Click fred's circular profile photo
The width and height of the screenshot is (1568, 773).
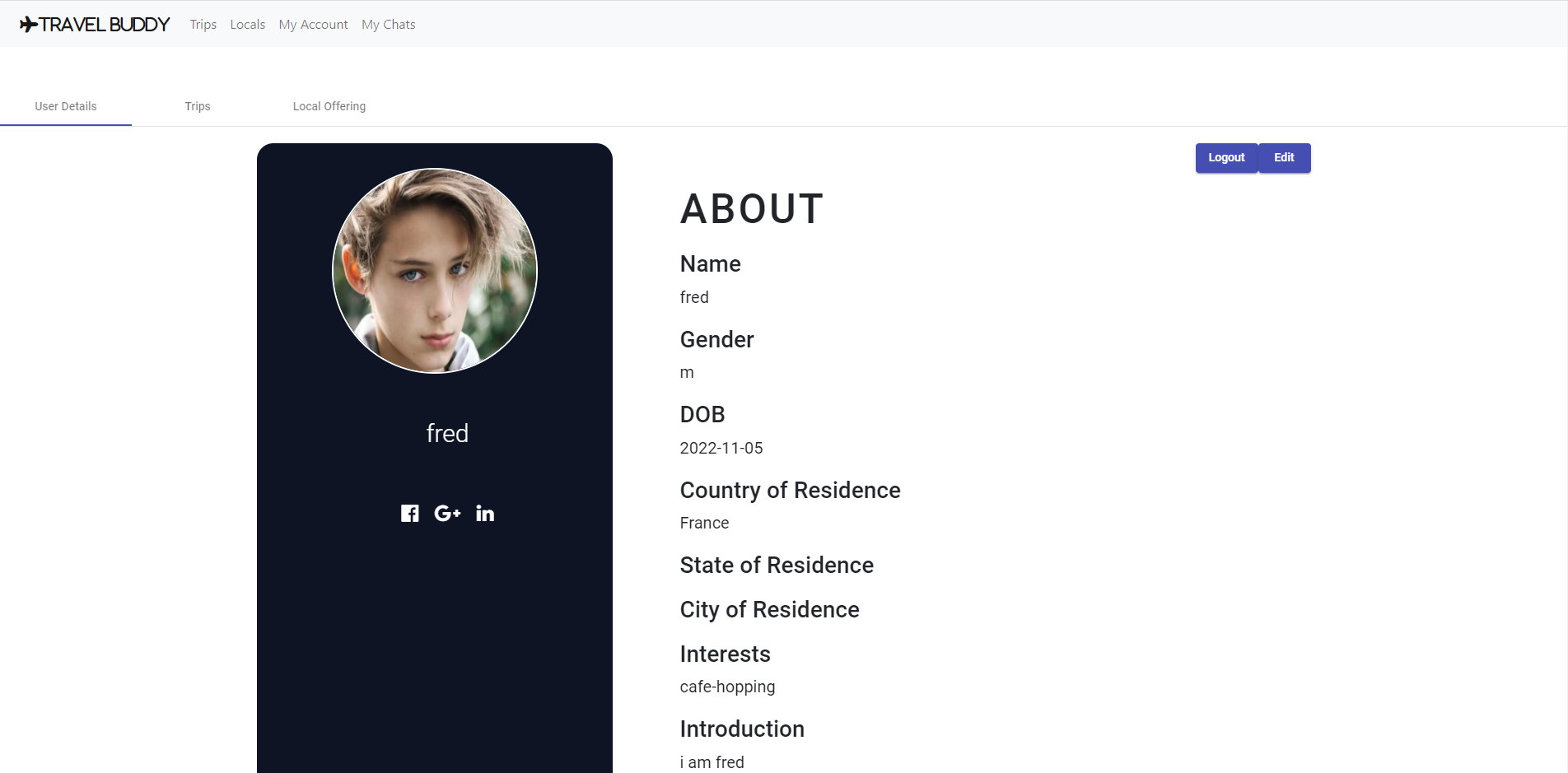[434, 272]
